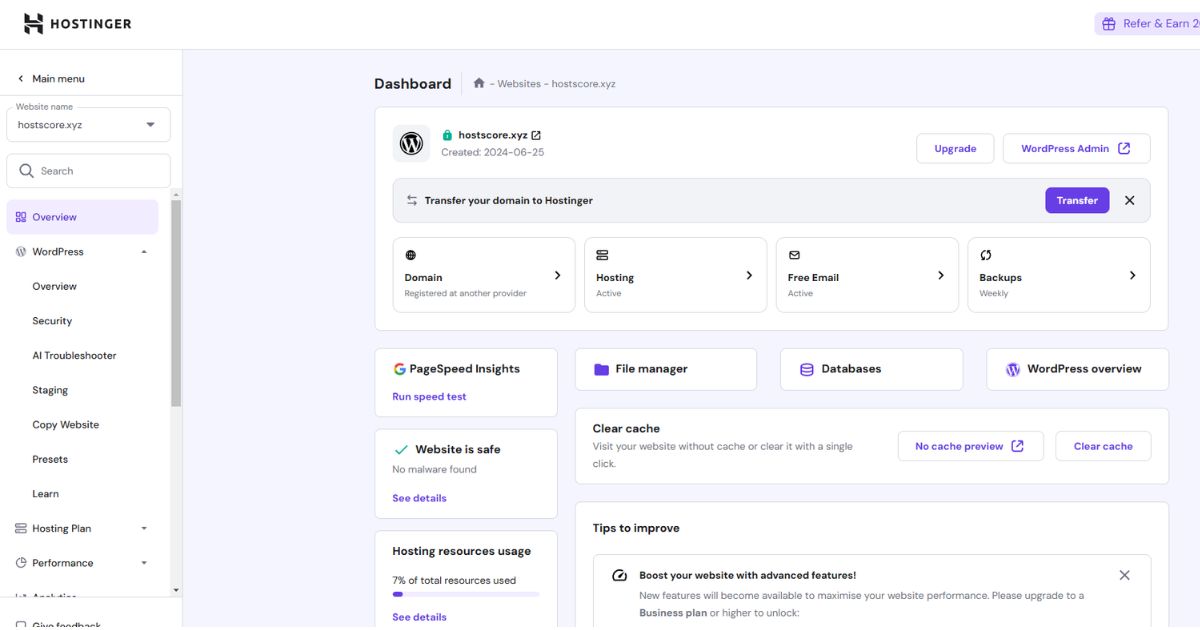
Task: Click the Upgrade button
Action: click(x=955, y=148)
